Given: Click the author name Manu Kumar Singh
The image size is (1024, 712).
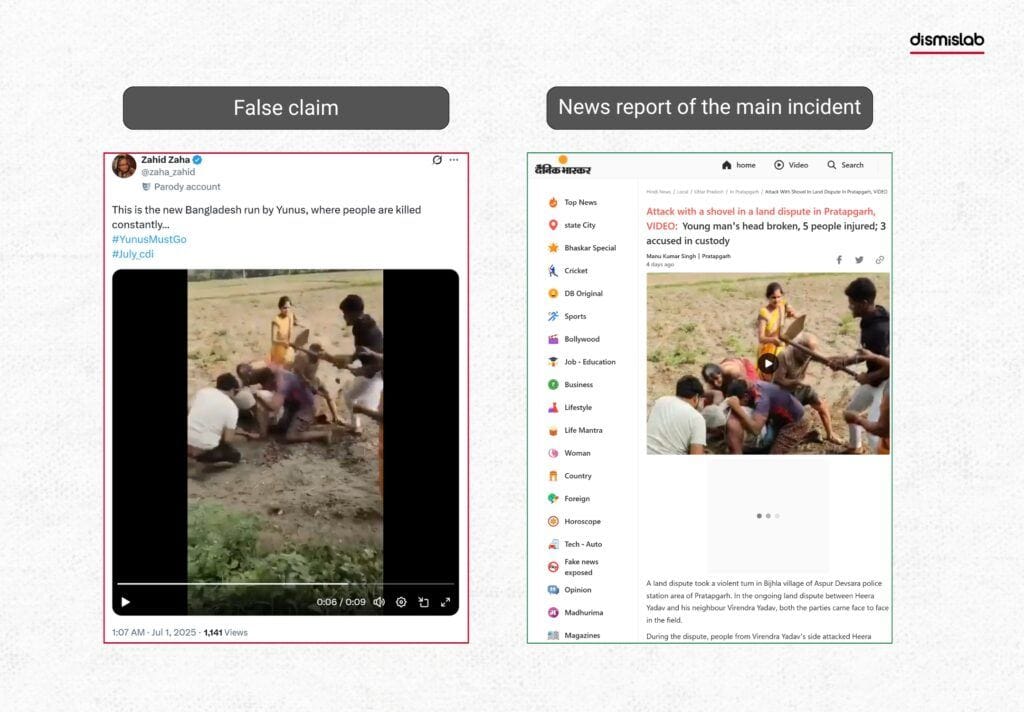Looking at the screenshot, I should coord(671,257).
